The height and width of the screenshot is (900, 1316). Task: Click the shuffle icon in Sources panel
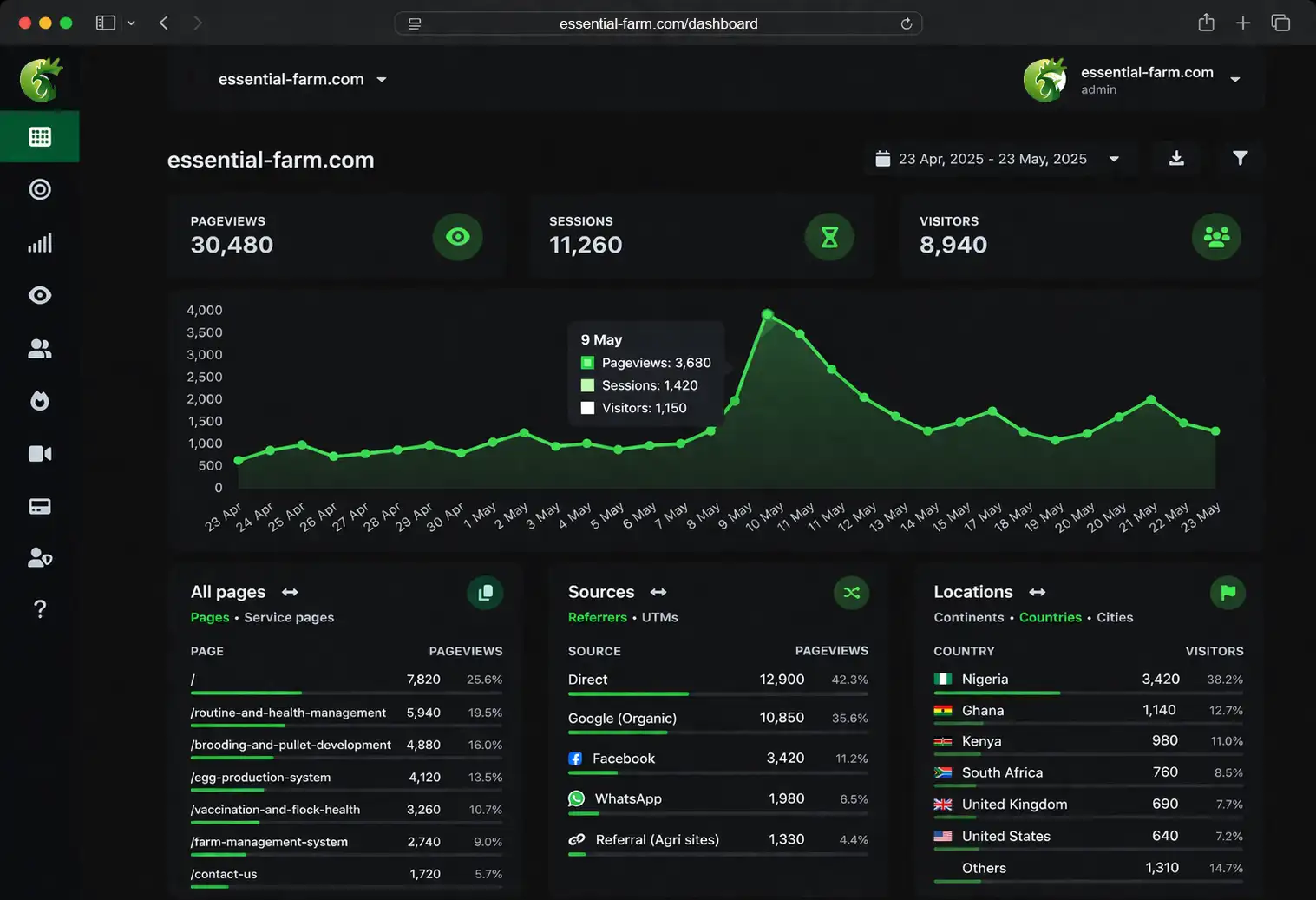(852, 593)
